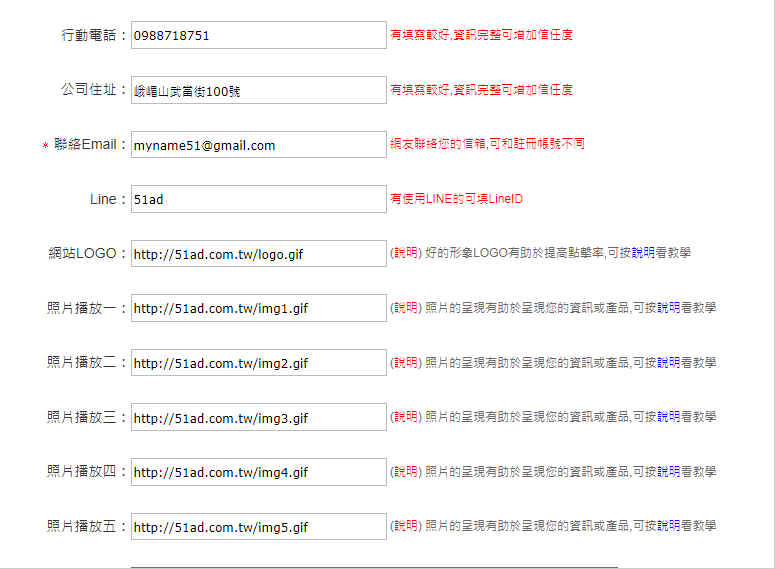Click blue 說明 tutorial link in 照片播放五 row
This screenshot has width=775, height=569.
click(669, 525)
